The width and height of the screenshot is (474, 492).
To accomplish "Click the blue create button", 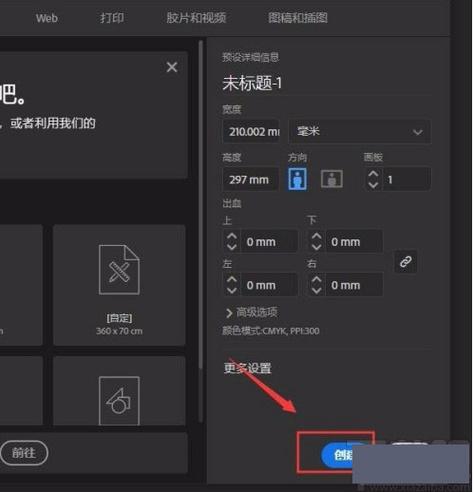I will coord(337,455).
